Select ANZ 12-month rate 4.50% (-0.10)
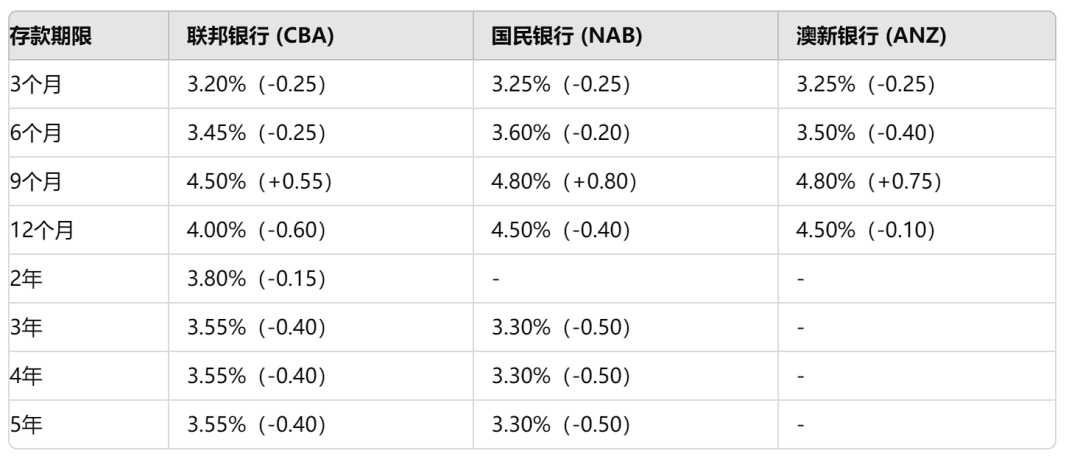This screenshot has width=1080, height=459. coord(866,230)
